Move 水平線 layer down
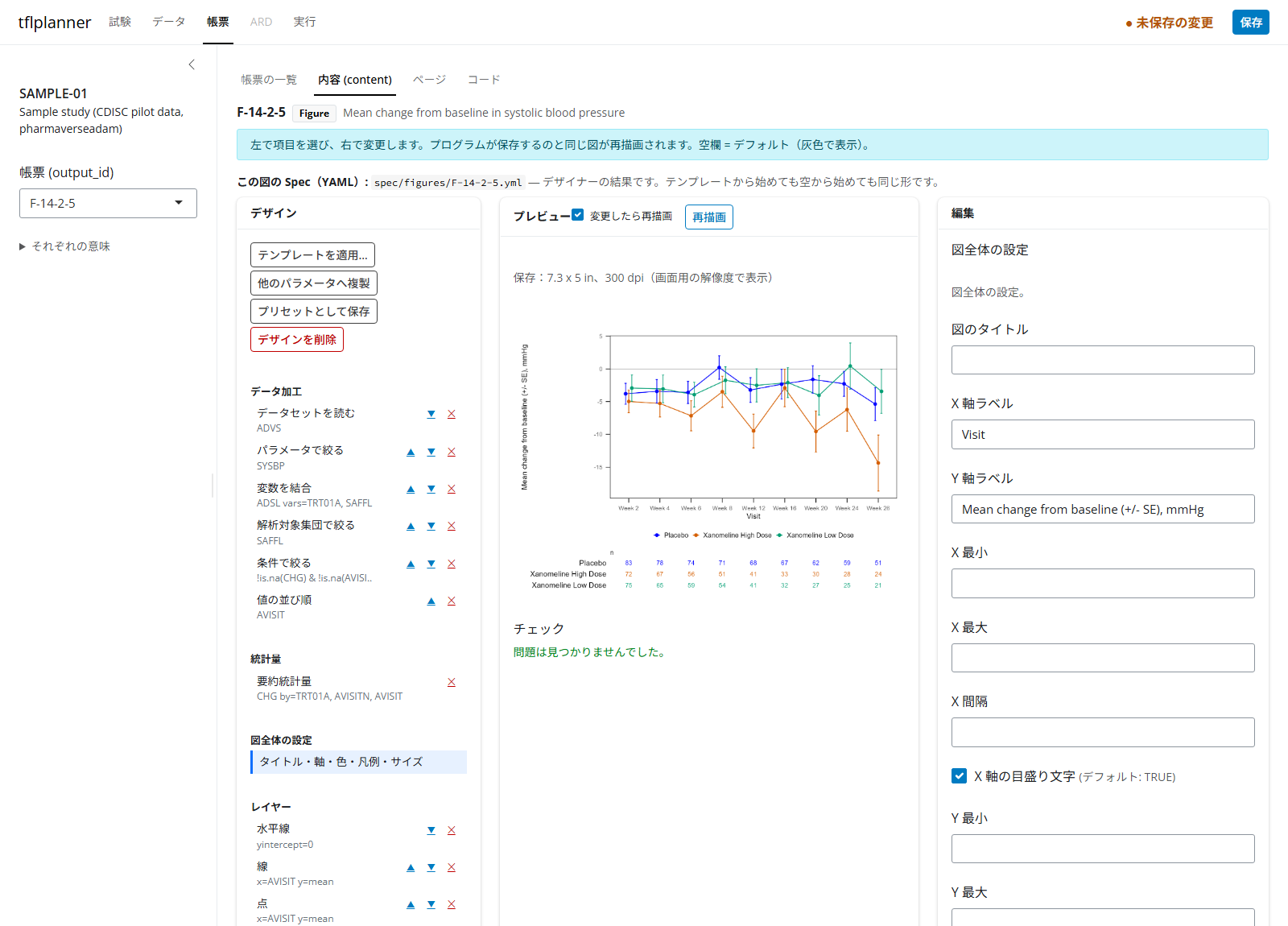The width and height of the screenshot is (1288, 926). point(431,830)
